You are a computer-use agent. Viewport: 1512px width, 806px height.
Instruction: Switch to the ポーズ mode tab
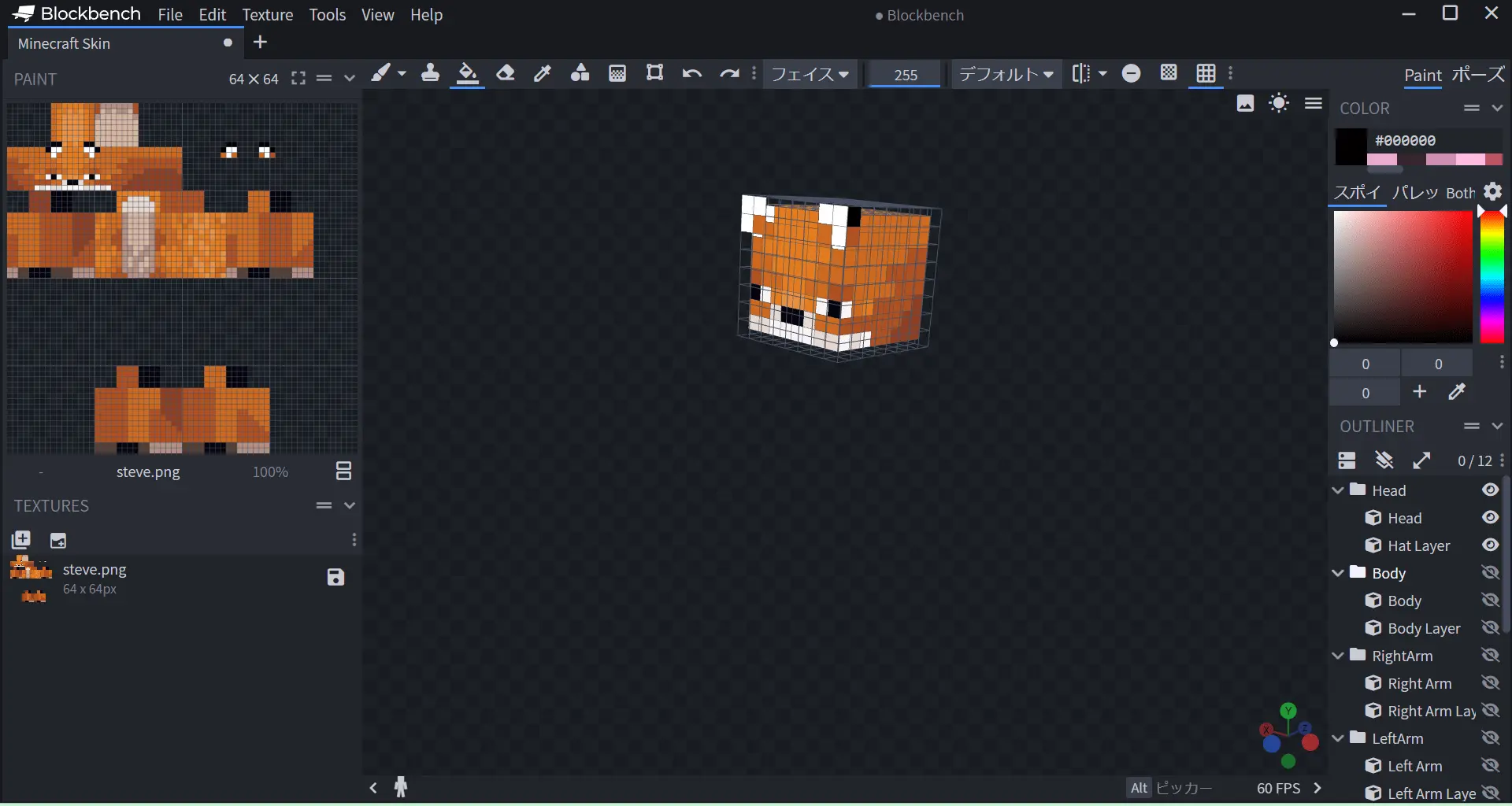[x=1478, y=75]
